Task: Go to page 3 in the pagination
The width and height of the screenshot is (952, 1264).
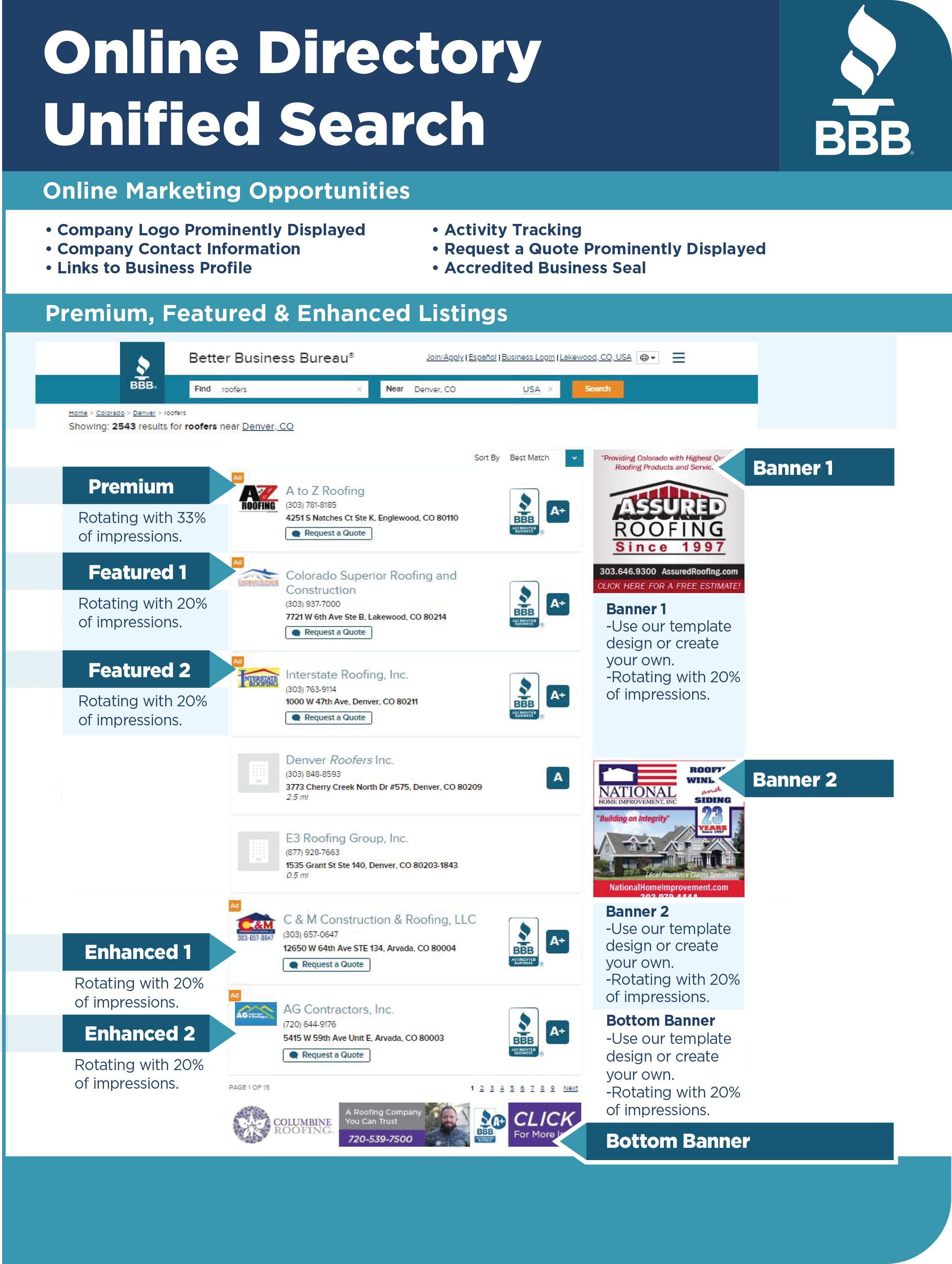Action: click(x=492, y=1089)
